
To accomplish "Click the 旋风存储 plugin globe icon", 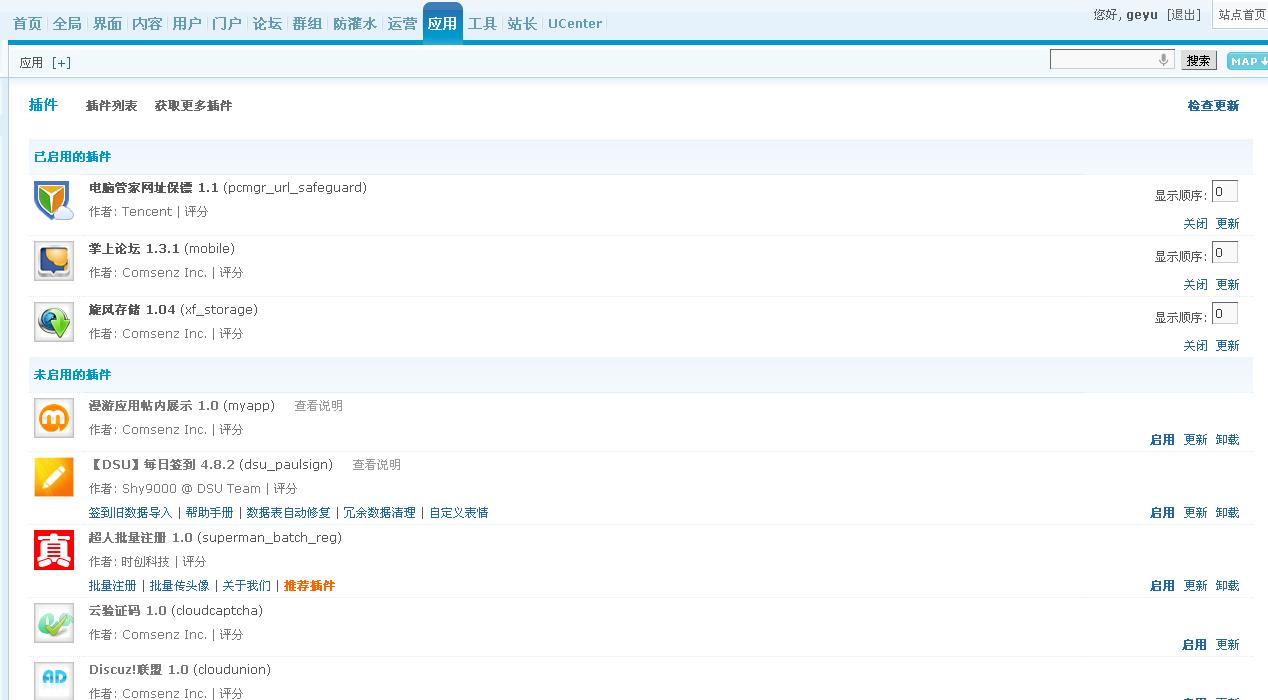I will pos(54,322).
